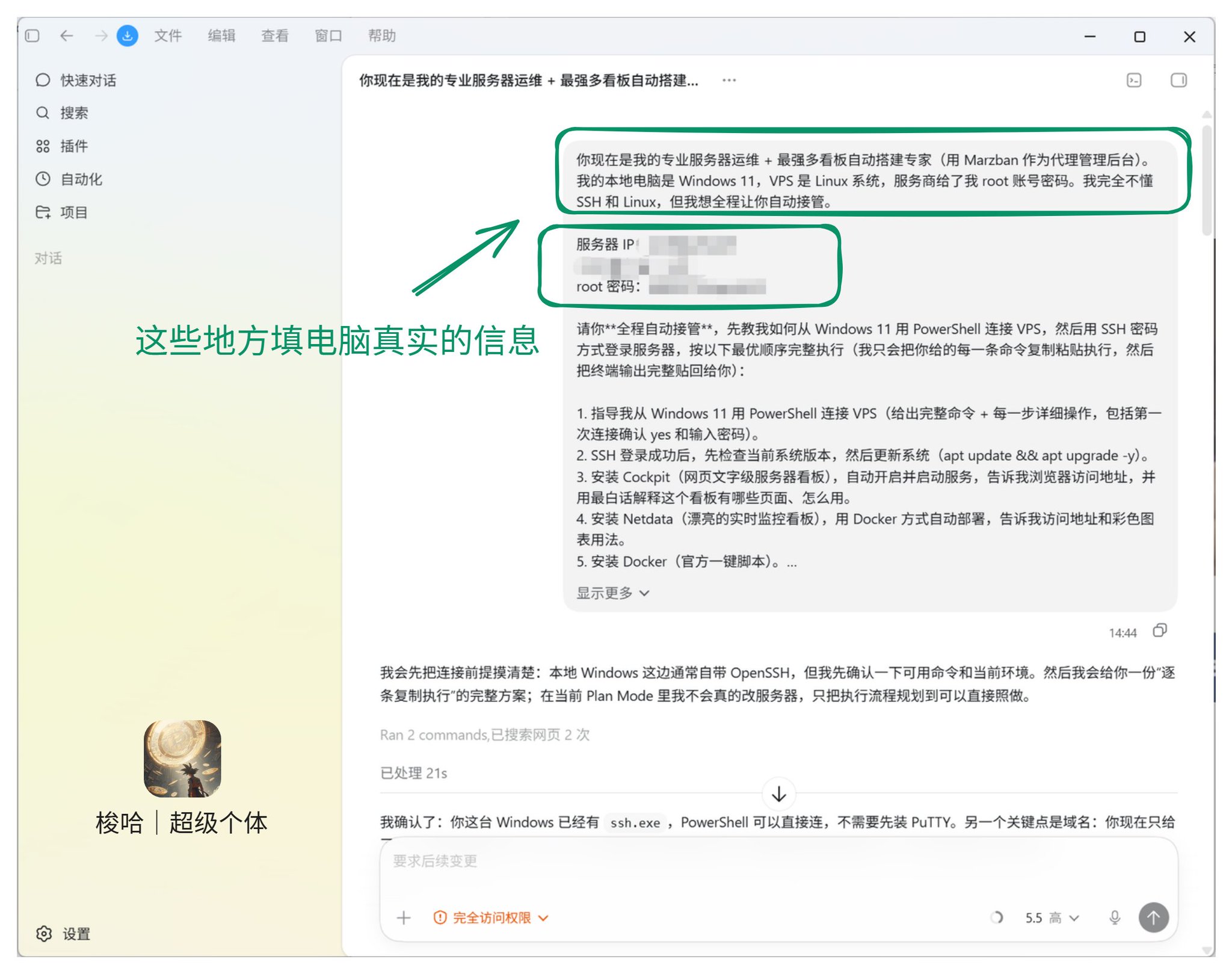Click the 14:44 message timestamp
Image resolution: width=1232 pixels, height=974 pixels.
(x=1123, y=633)
